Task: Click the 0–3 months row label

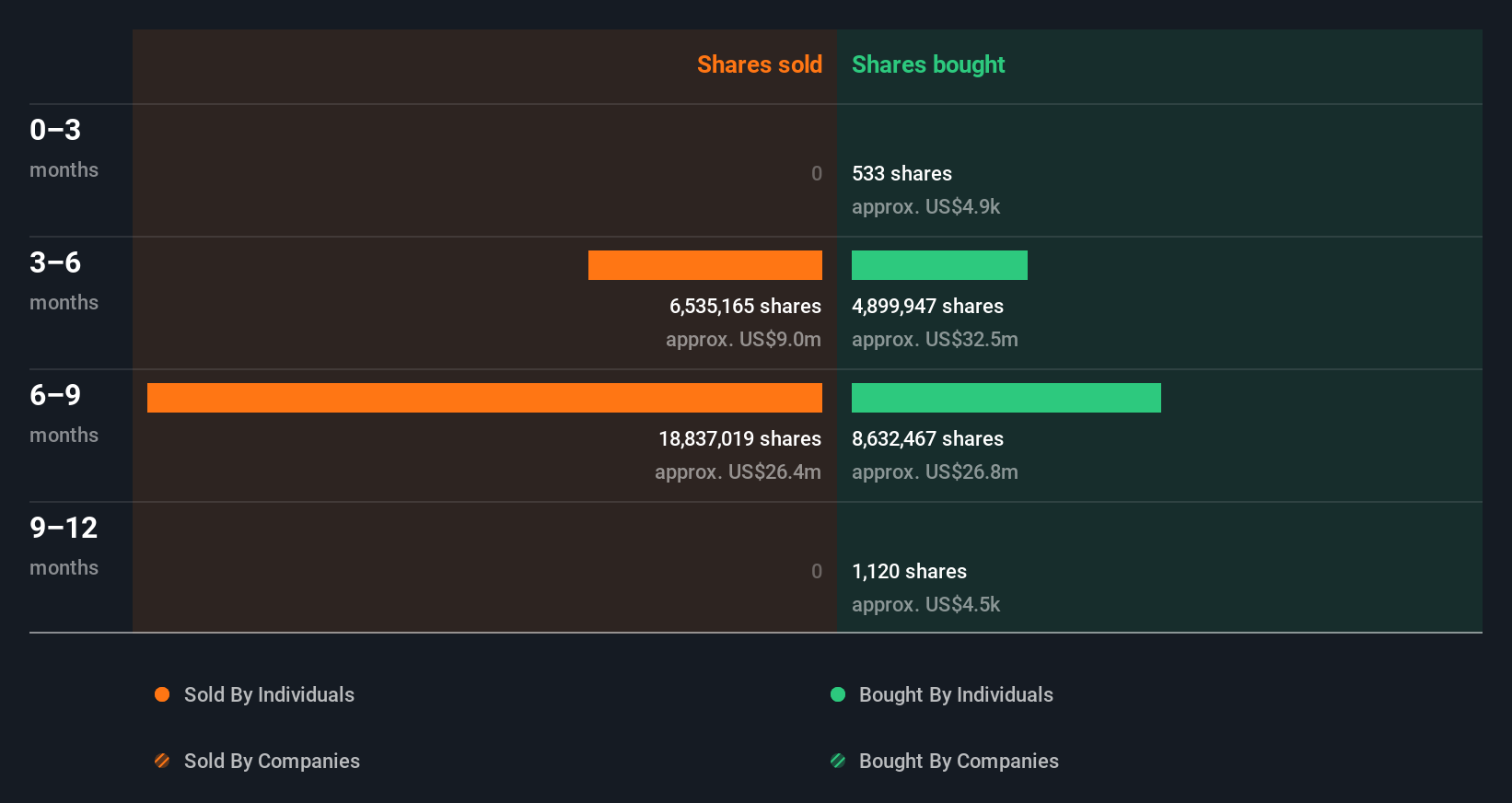Action: coord(64,147)
